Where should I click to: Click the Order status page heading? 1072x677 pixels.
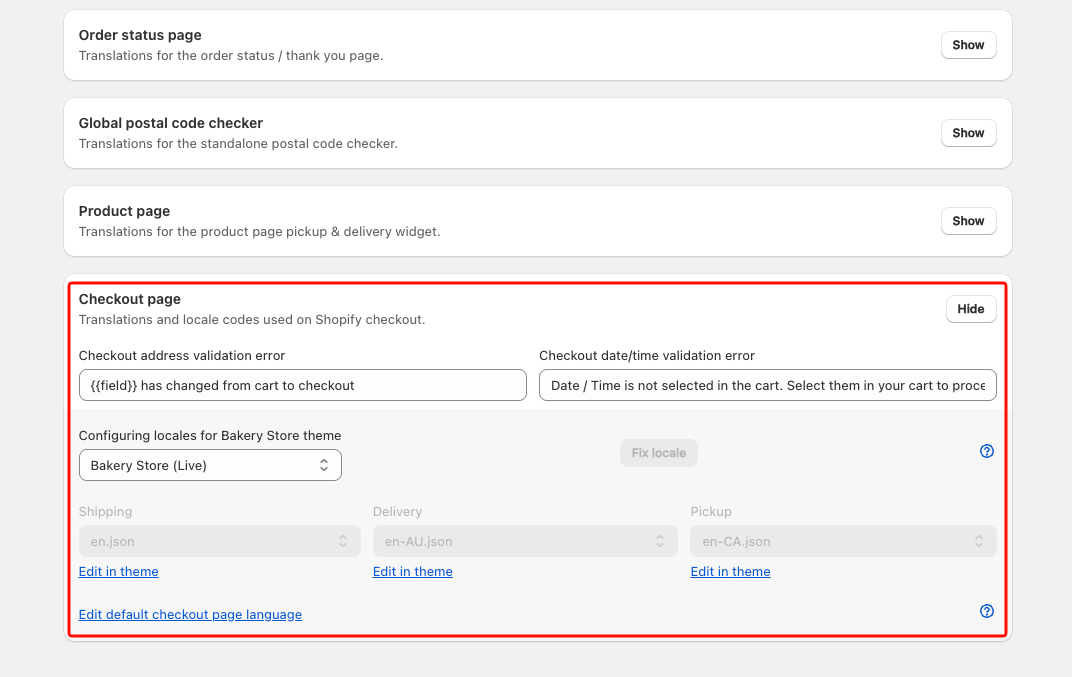[140, 36]
